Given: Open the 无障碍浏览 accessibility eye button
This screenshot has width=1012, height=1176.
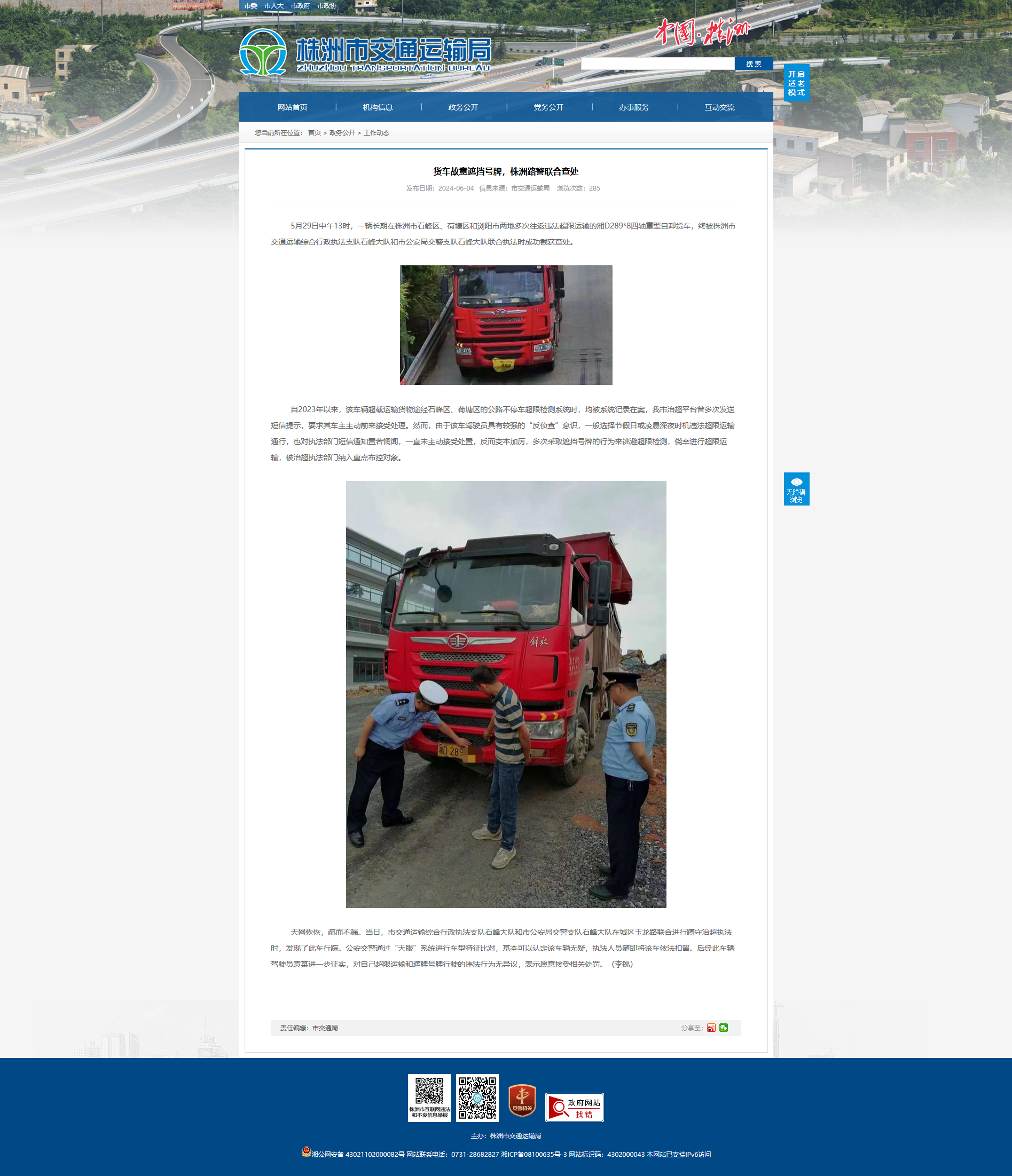Looking at the screenshot, I should click(x=796, y=488).
